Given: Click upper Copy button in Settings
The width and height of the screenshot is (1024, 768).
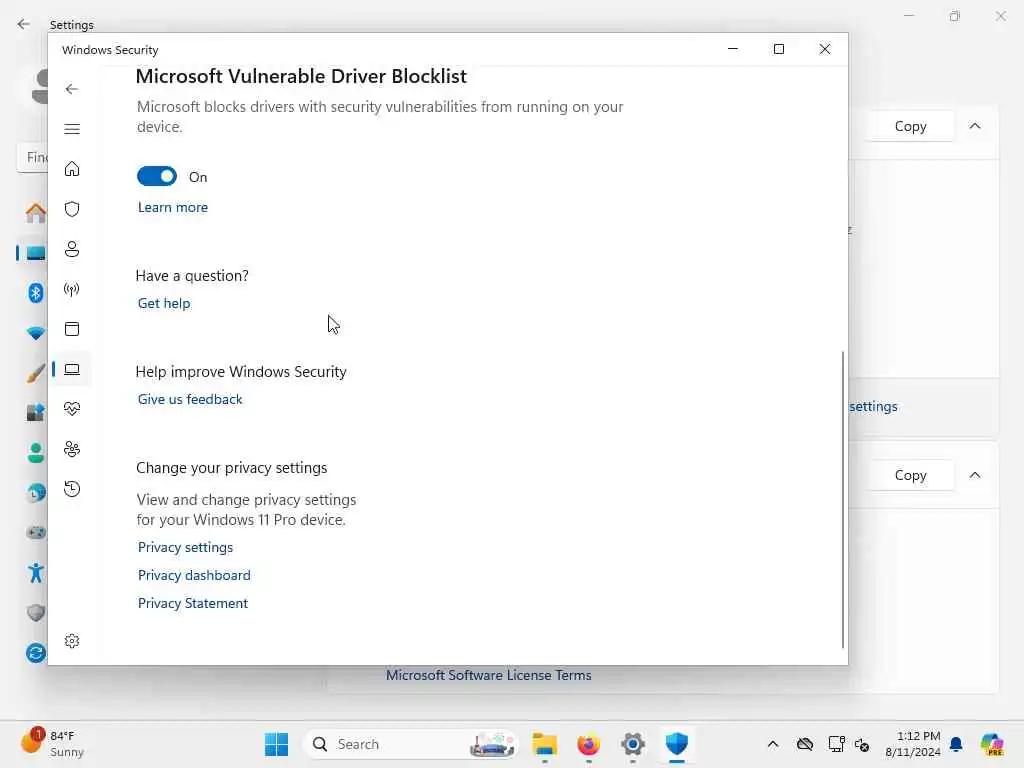Looking at the screenshot, I should pos(910,126).
